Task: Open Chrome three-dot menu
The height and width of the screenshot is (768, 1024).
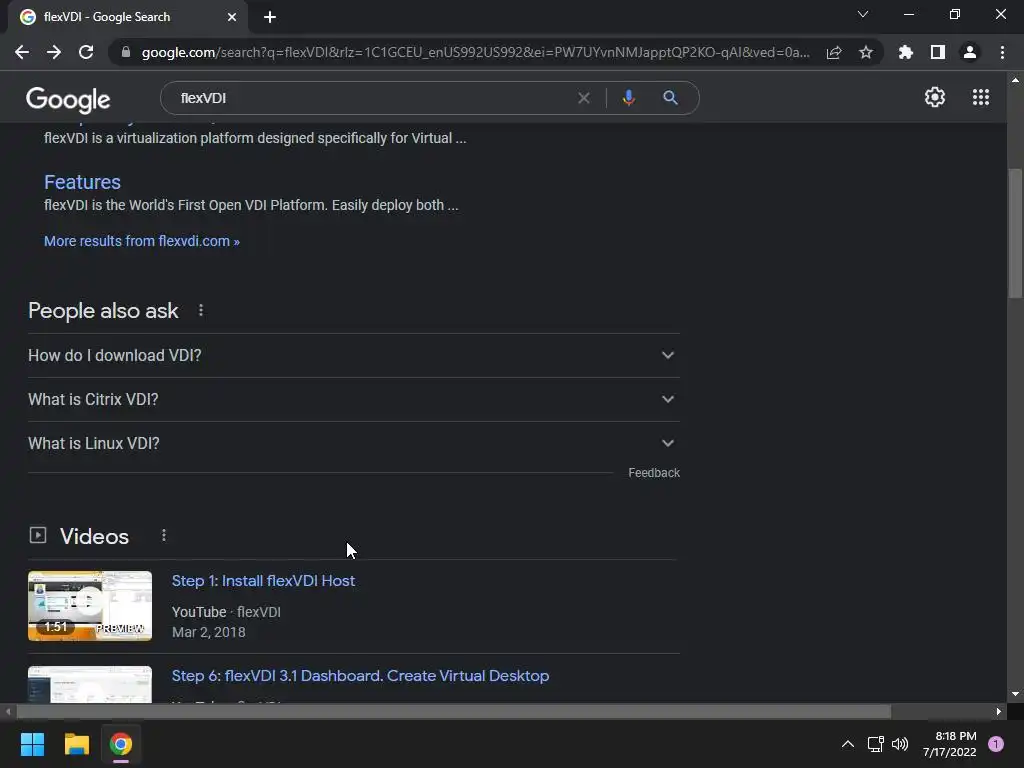Action: pos(1002,52)
